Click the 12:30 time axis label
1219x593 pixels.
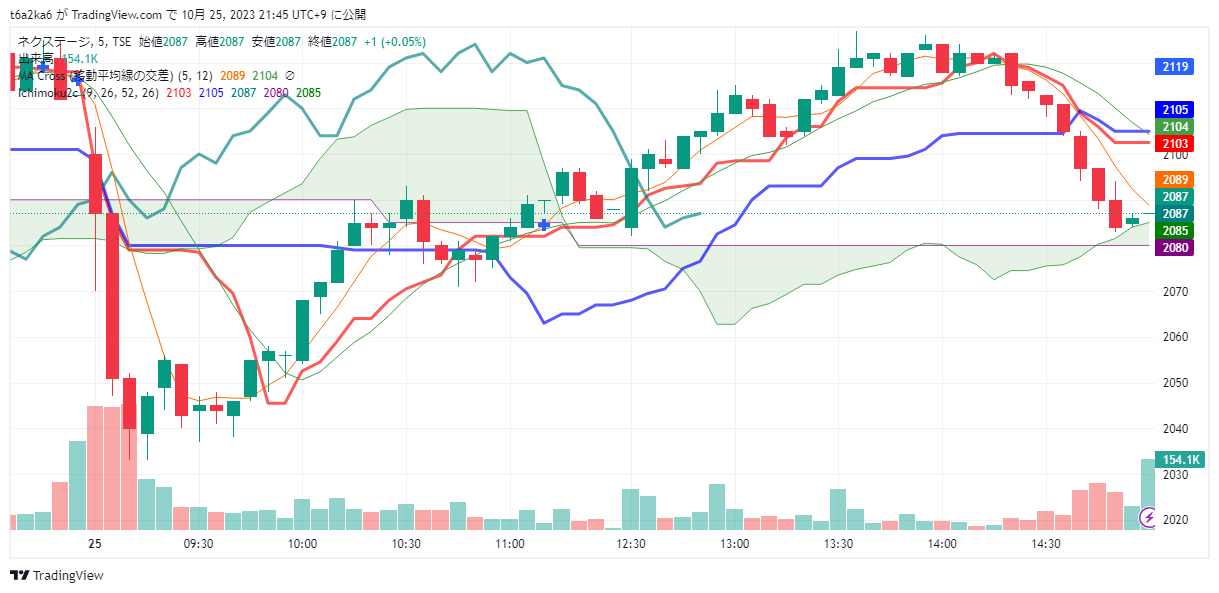[630, 544]
